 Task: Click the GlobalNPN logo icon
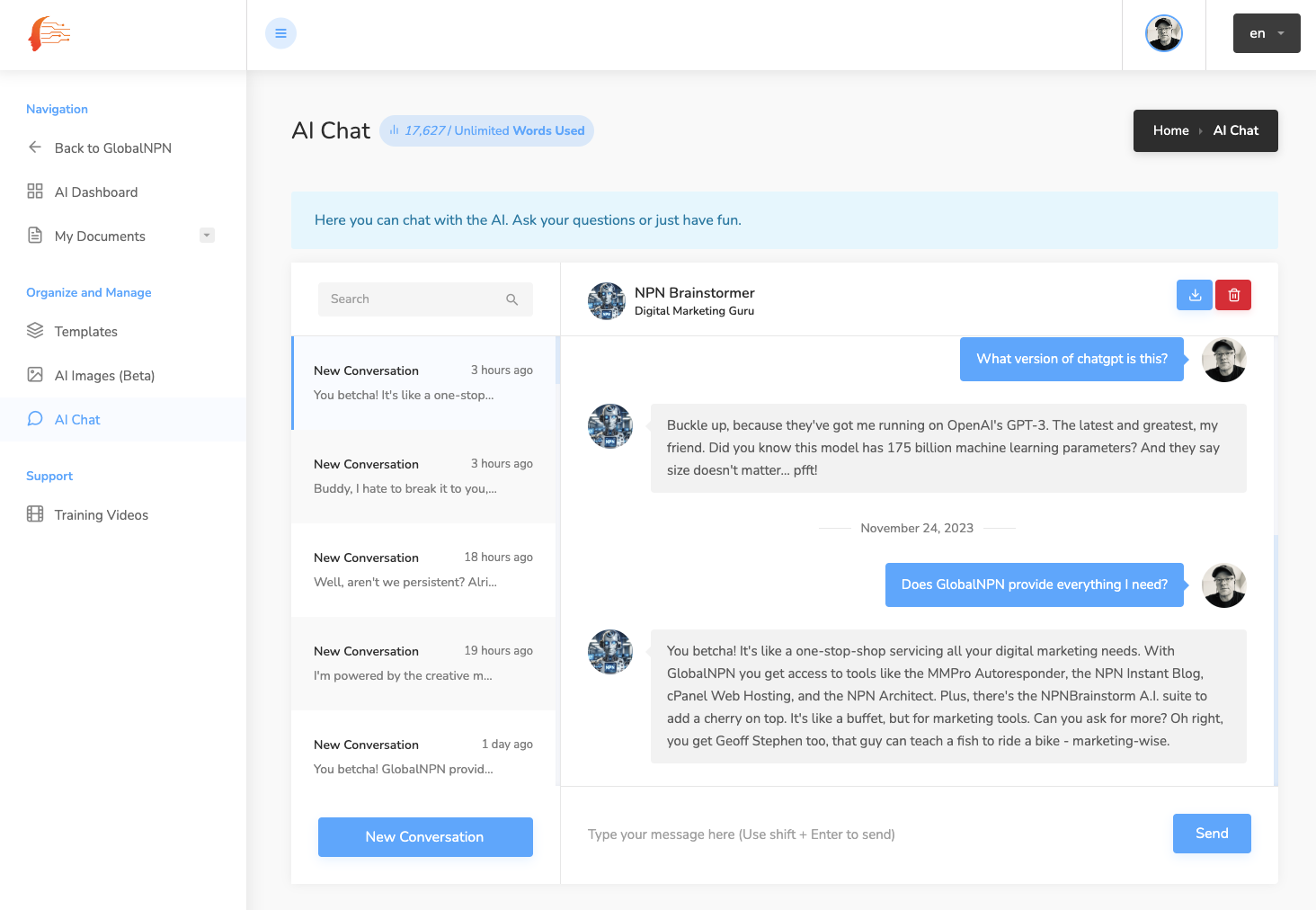[49, 34]
